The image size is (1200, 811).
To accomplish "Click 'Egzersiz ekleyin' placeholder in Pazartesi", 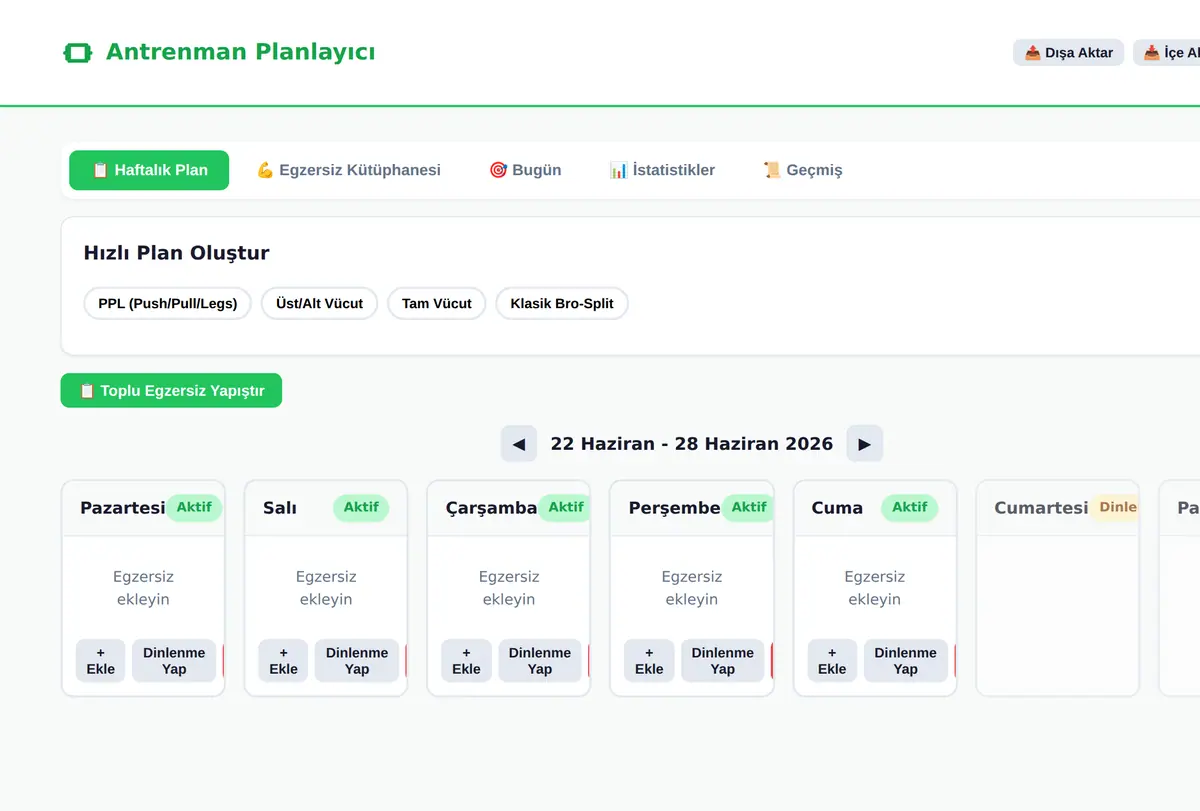I will [x=143, y=588].
